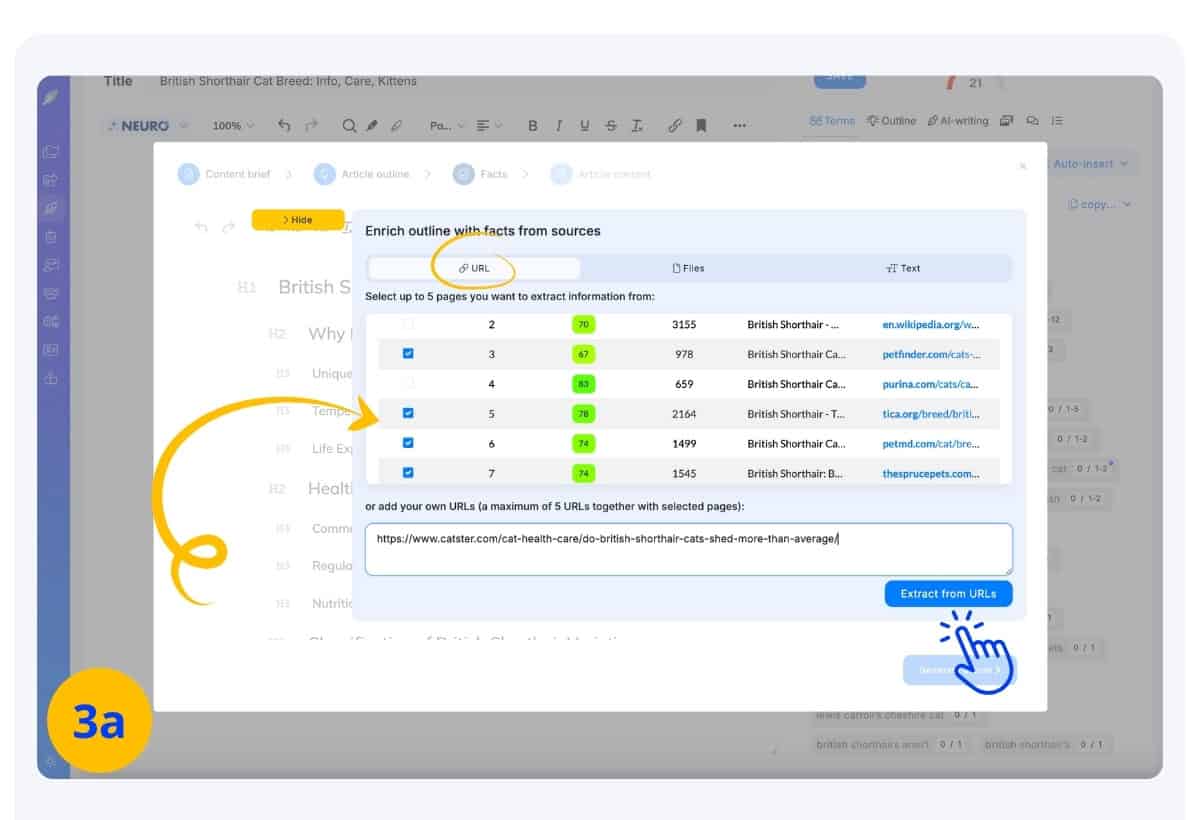Screen dimensions: 1200x820
Task: Select the URL source tab
Action: click(474, 268)
